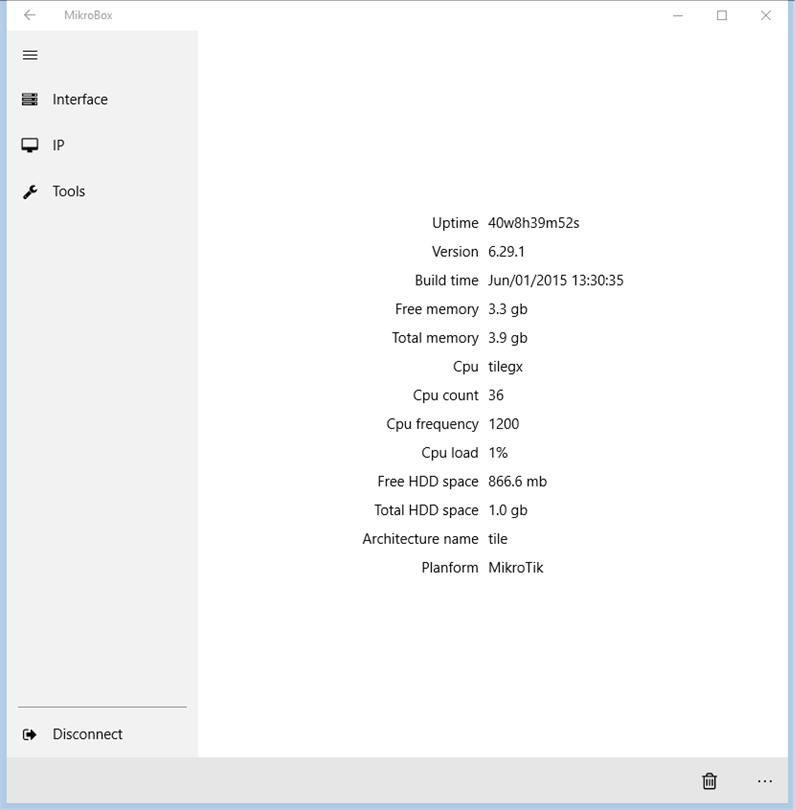
Task: Toggle the hamburger navigation menu
Action: click(30, 55)
